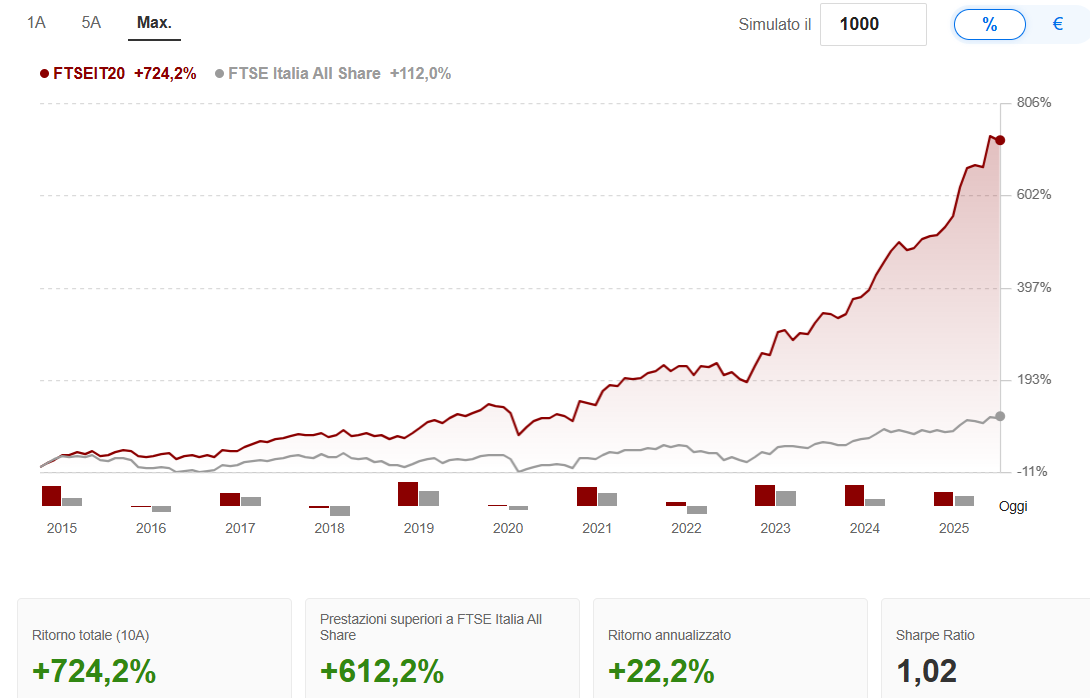This screenshot has width=1090, height=698.
Task: Click the FTSEIT20 legend label
Action: click(89, 74)
